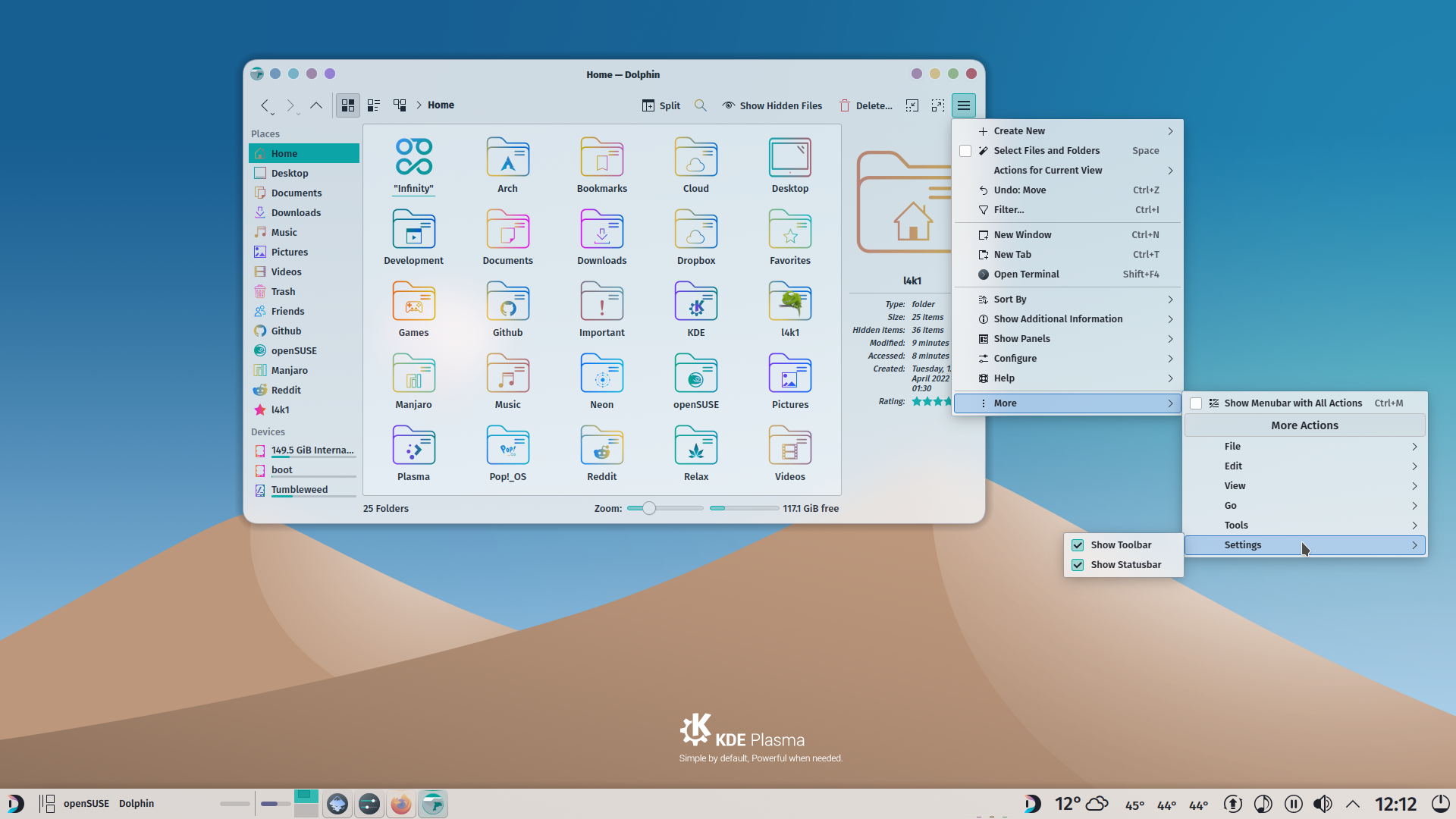Open the Neon folder
Viewport: 1456px width, 819px height.
tap(602, 372)
